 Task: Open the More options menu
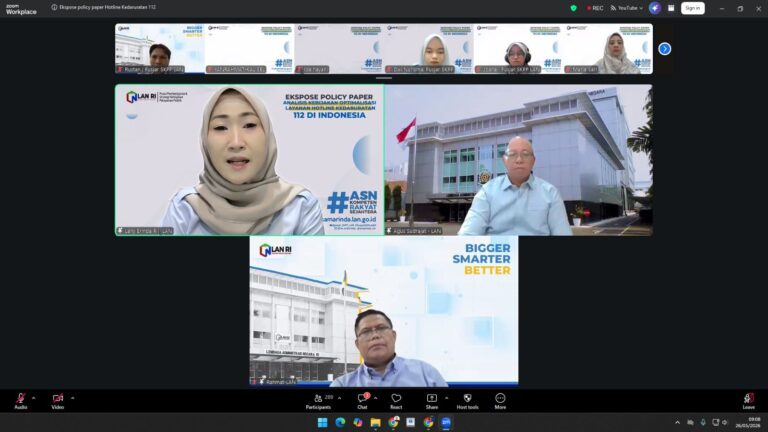[x=500, y=401]
